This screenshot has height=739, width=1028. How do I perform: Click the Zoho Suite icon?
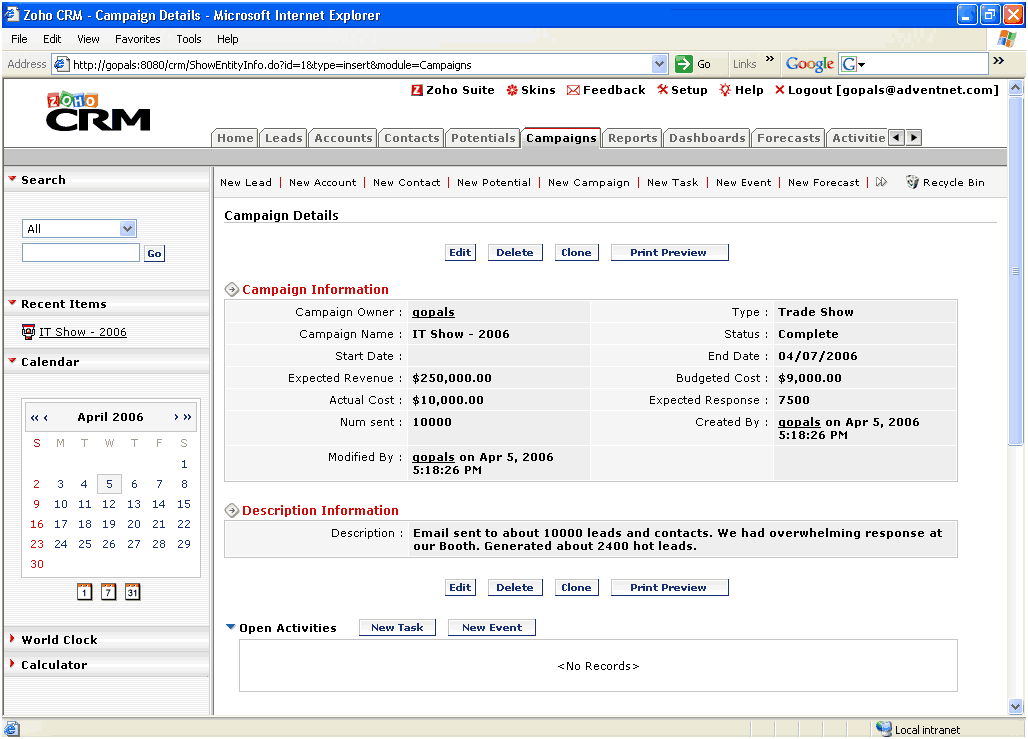click(x=417, y=90)
